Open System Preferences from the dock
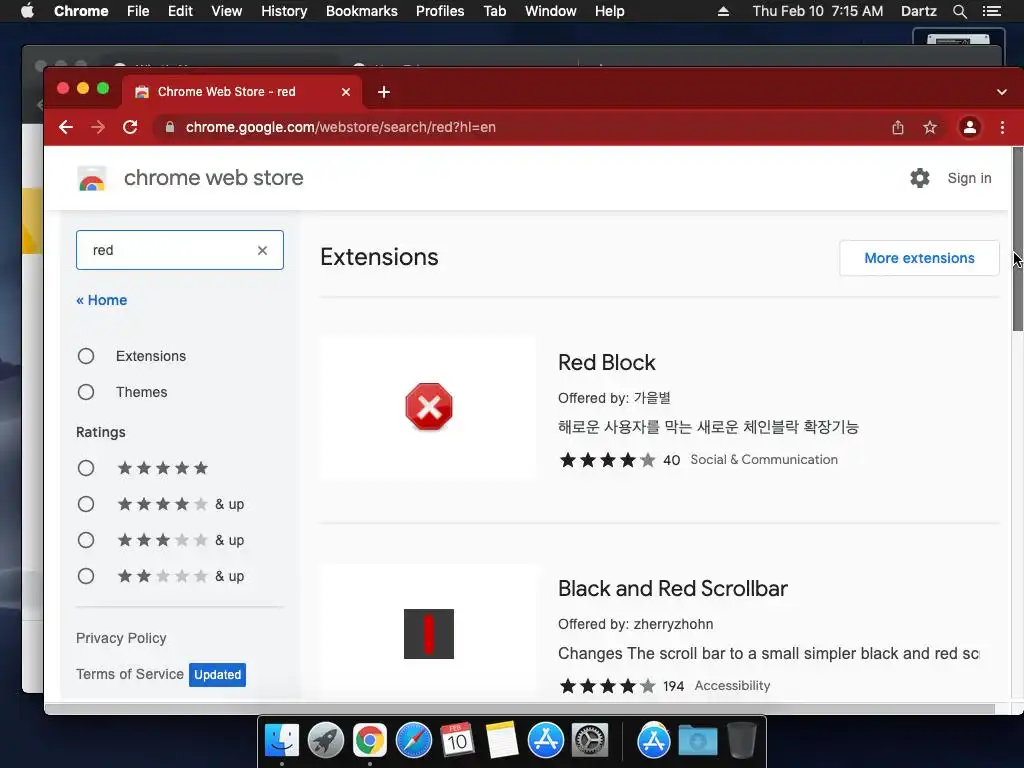 (590, 741)
